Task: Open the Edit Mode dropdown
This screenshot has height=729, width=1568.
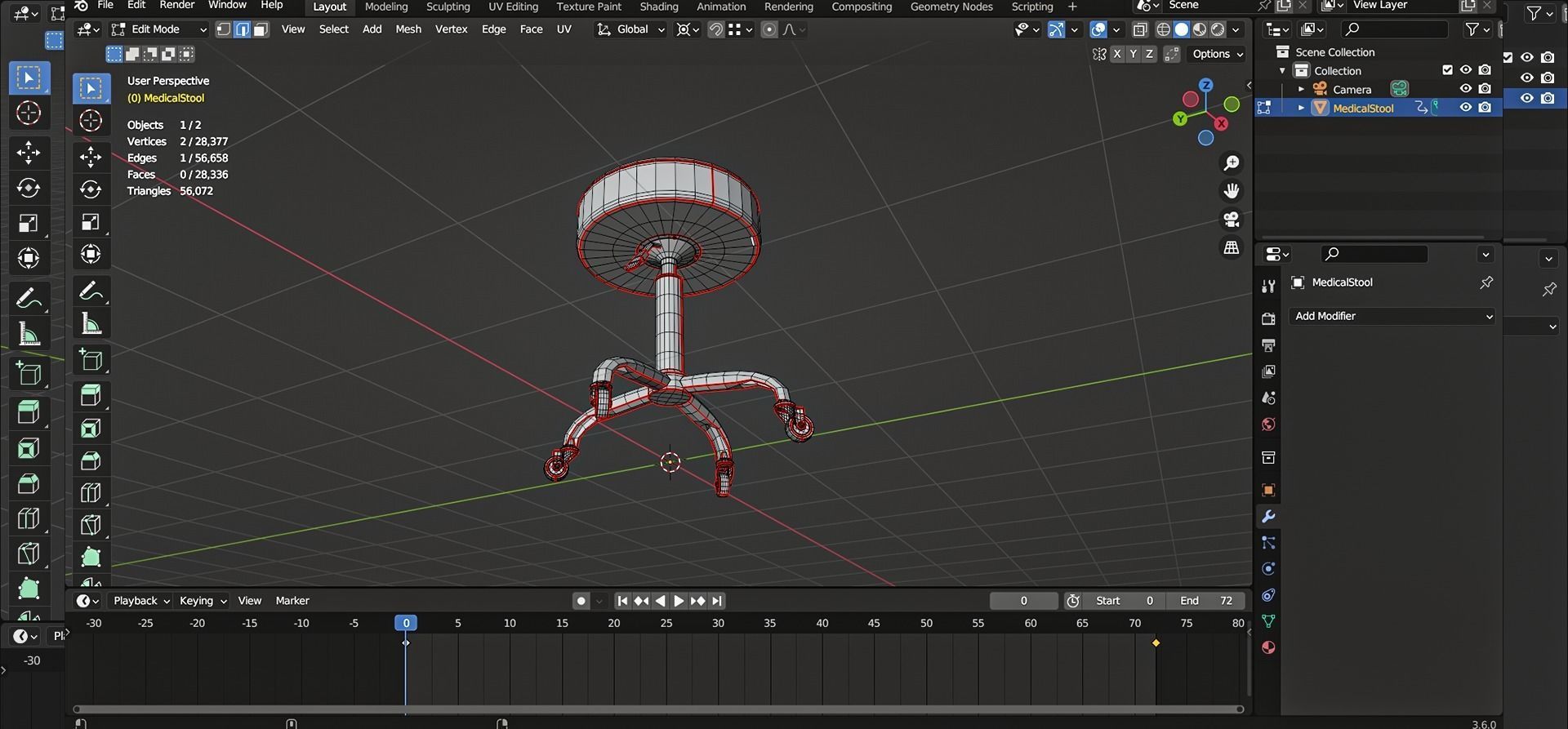Action: (159, 29)
